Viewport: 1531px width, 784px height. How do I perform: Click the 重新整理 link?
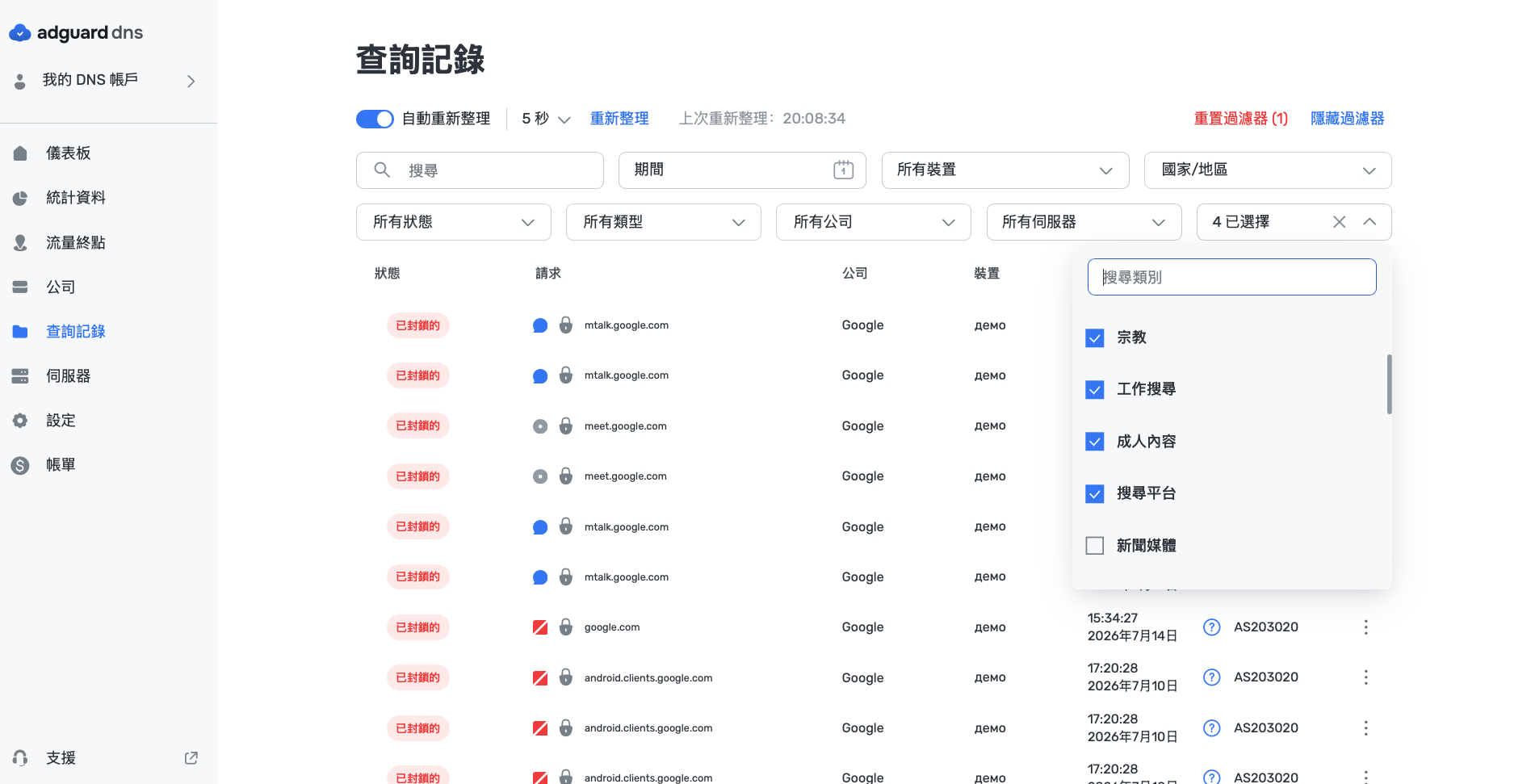[619, 119]
